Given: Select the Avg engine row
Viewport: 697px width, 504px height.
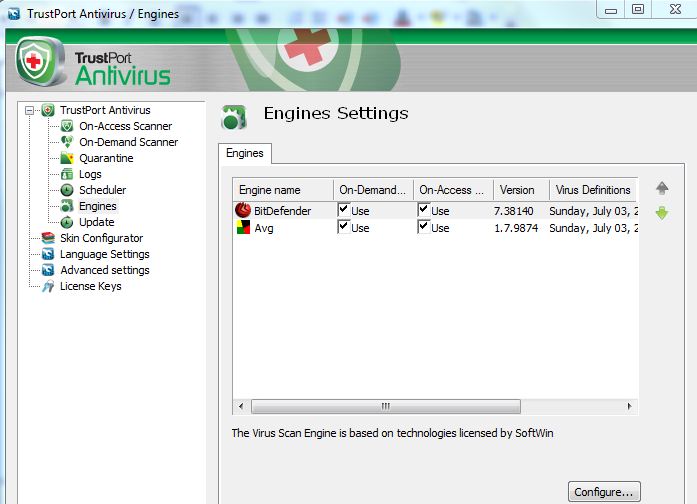Looking at the screenshot, I should tap(264, 228).
